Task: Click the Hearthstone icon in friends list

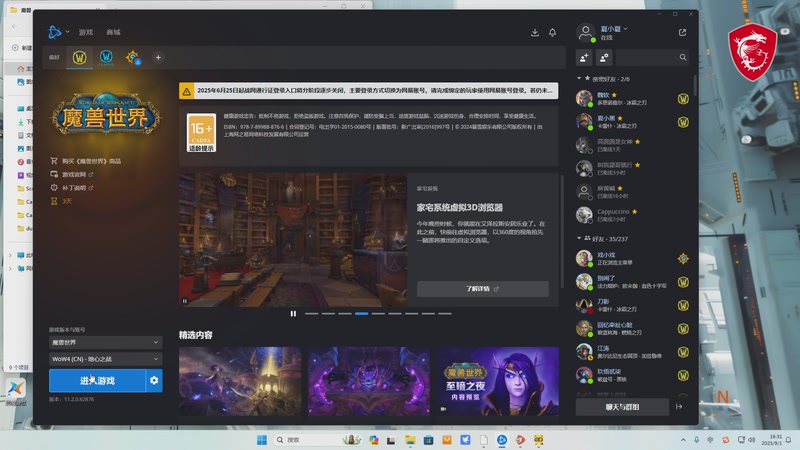Action: click(x=683, y=259)
